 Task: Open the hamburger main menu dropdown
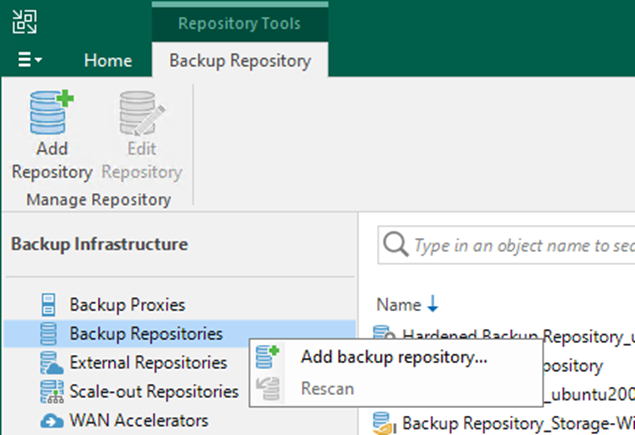point(30,60)
